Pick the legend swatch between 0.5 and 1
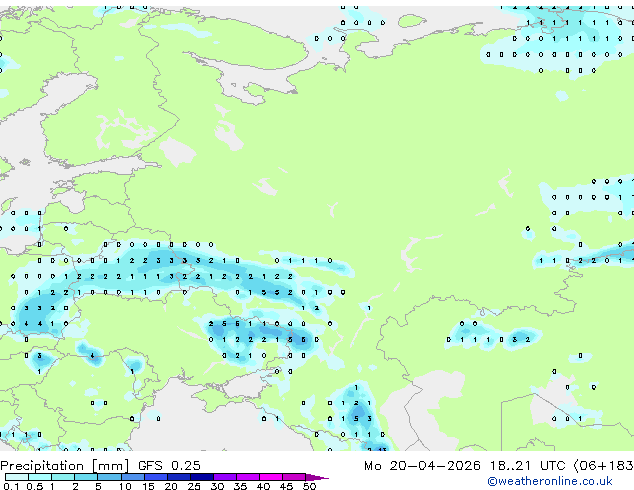 [40, 477]
